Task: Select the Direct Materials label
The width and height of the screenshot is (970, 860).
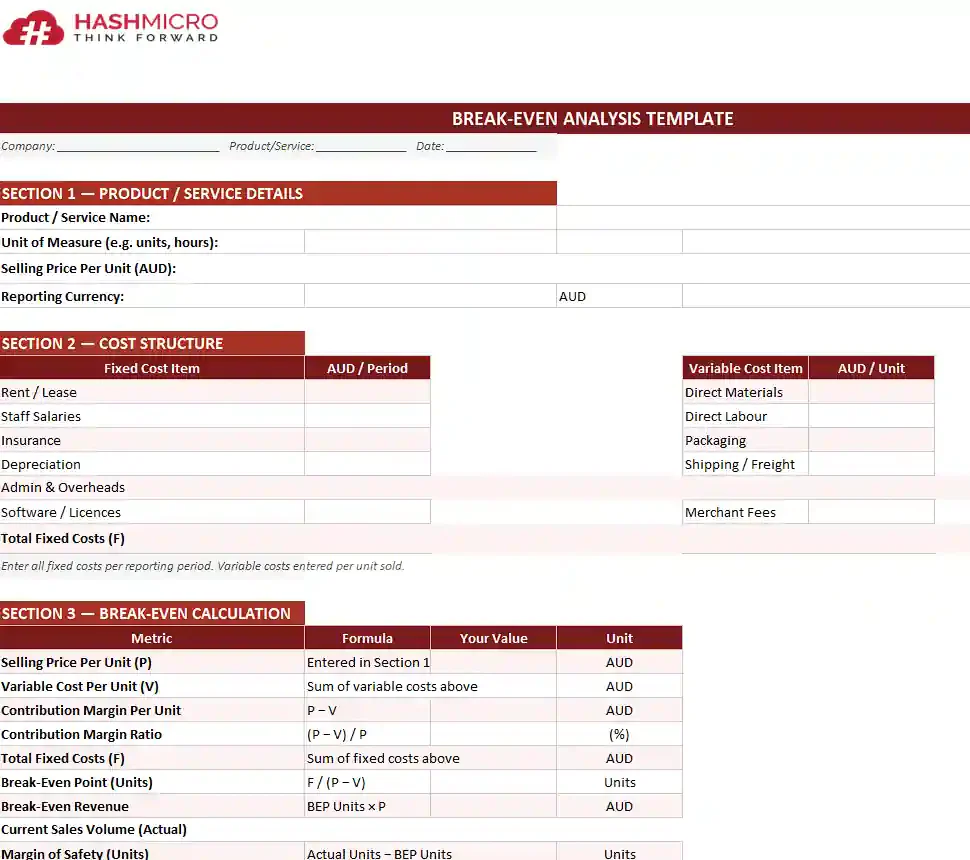Action: (734, 392)
